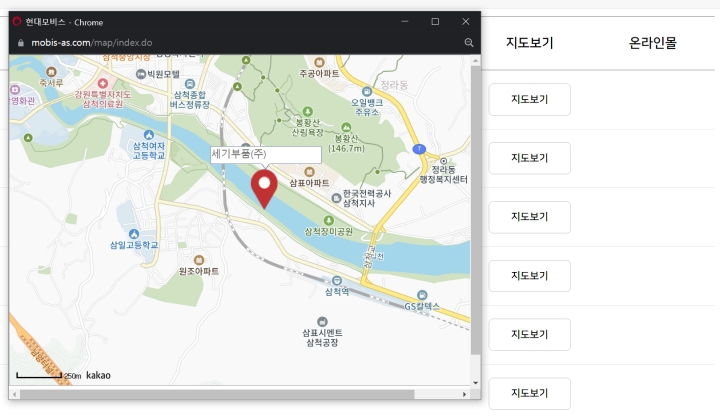
Task: Click the GS칼텍스 gas station icon
Action: pos(422,295)
